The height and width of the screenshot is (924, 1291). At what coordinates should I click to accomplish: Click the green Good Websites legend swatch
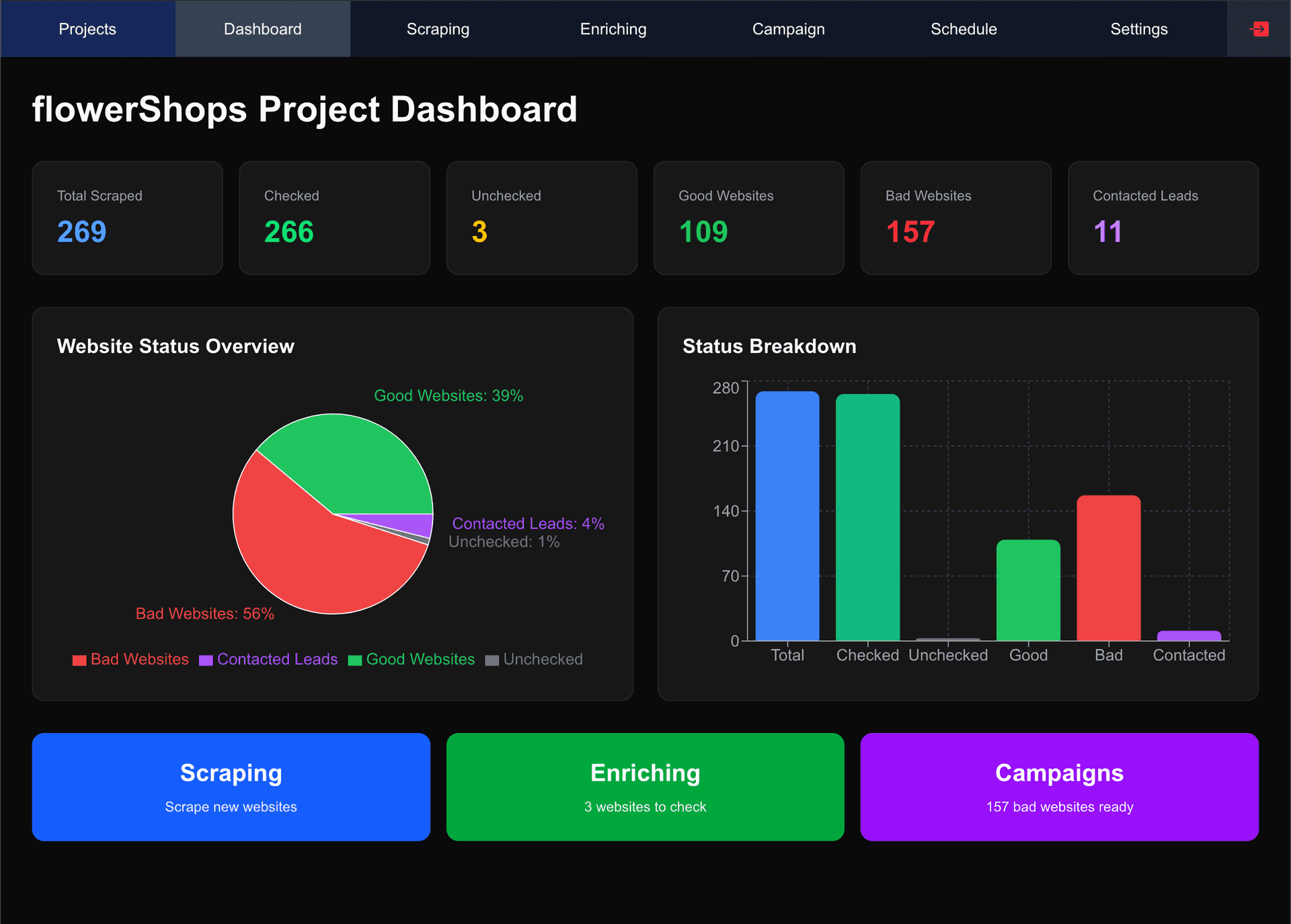(x=355, y=660)
